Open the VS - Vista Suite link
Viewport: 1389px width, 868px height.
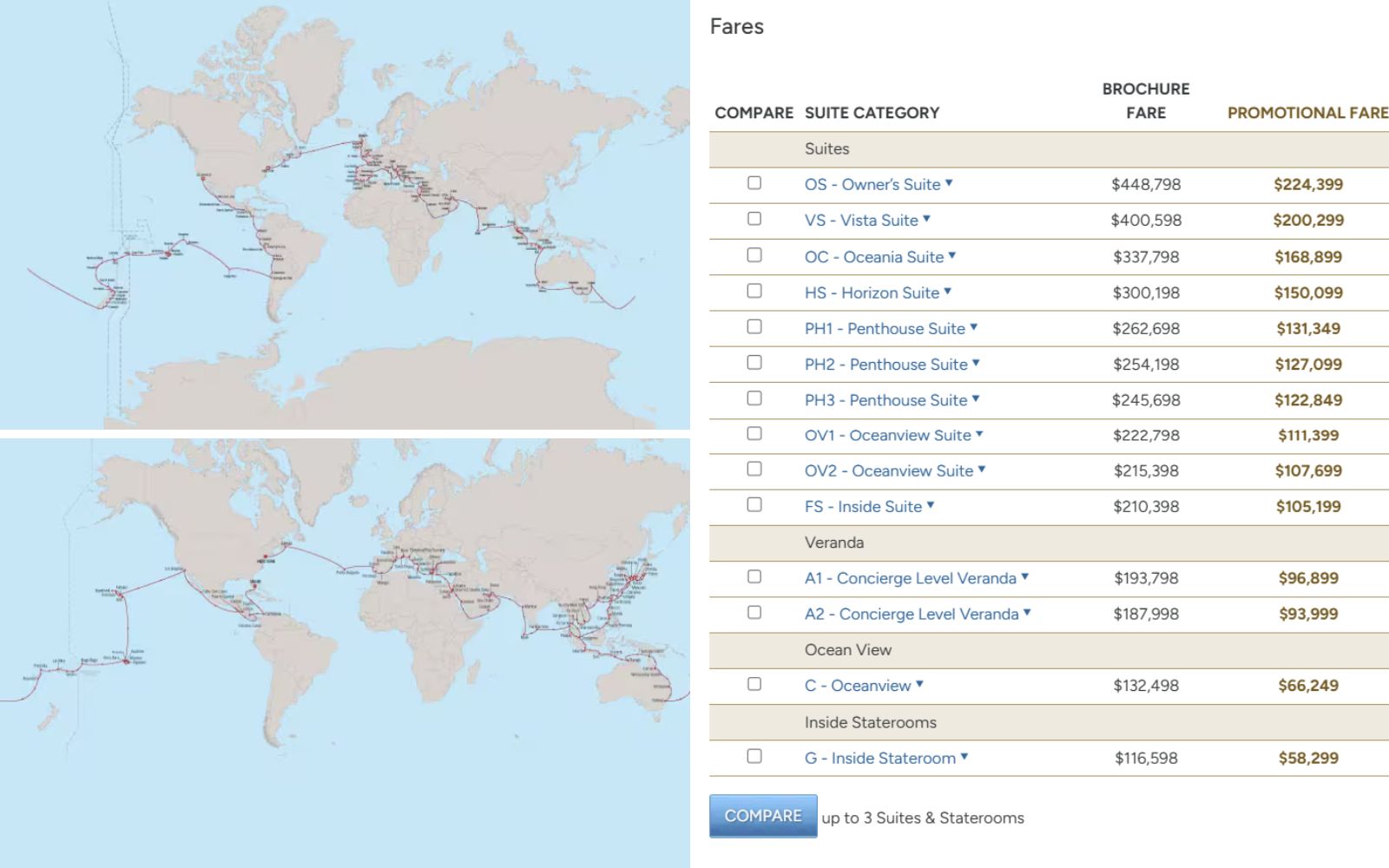[x=861, y=220]
